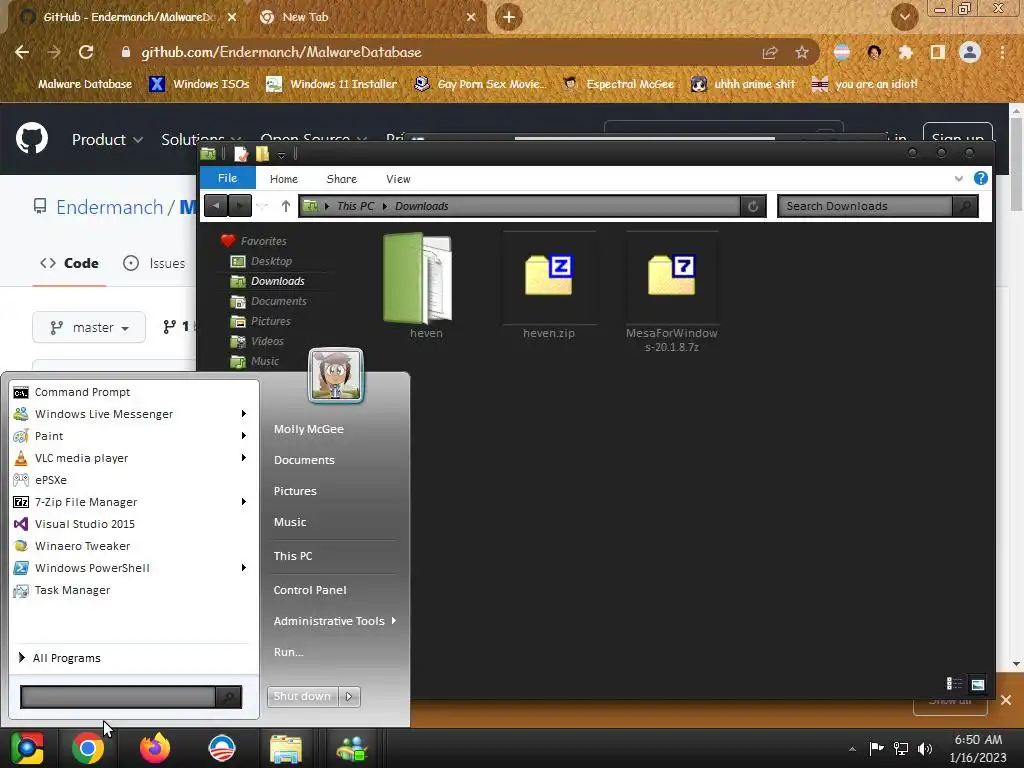Start VLC media player
Viewport: 1024px width, 768px height.
[81, 458]
